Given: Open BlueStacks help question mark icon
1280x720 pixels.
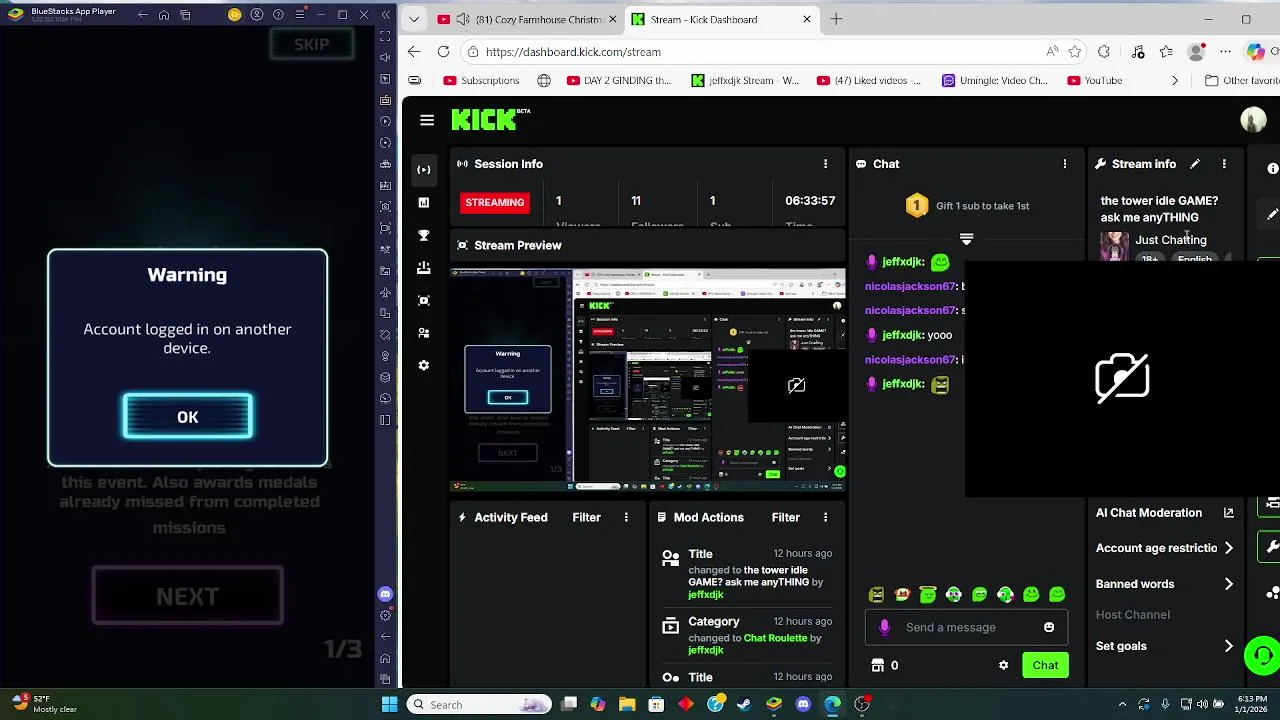Looking at the screenshot, I should [x=278, y=15].
